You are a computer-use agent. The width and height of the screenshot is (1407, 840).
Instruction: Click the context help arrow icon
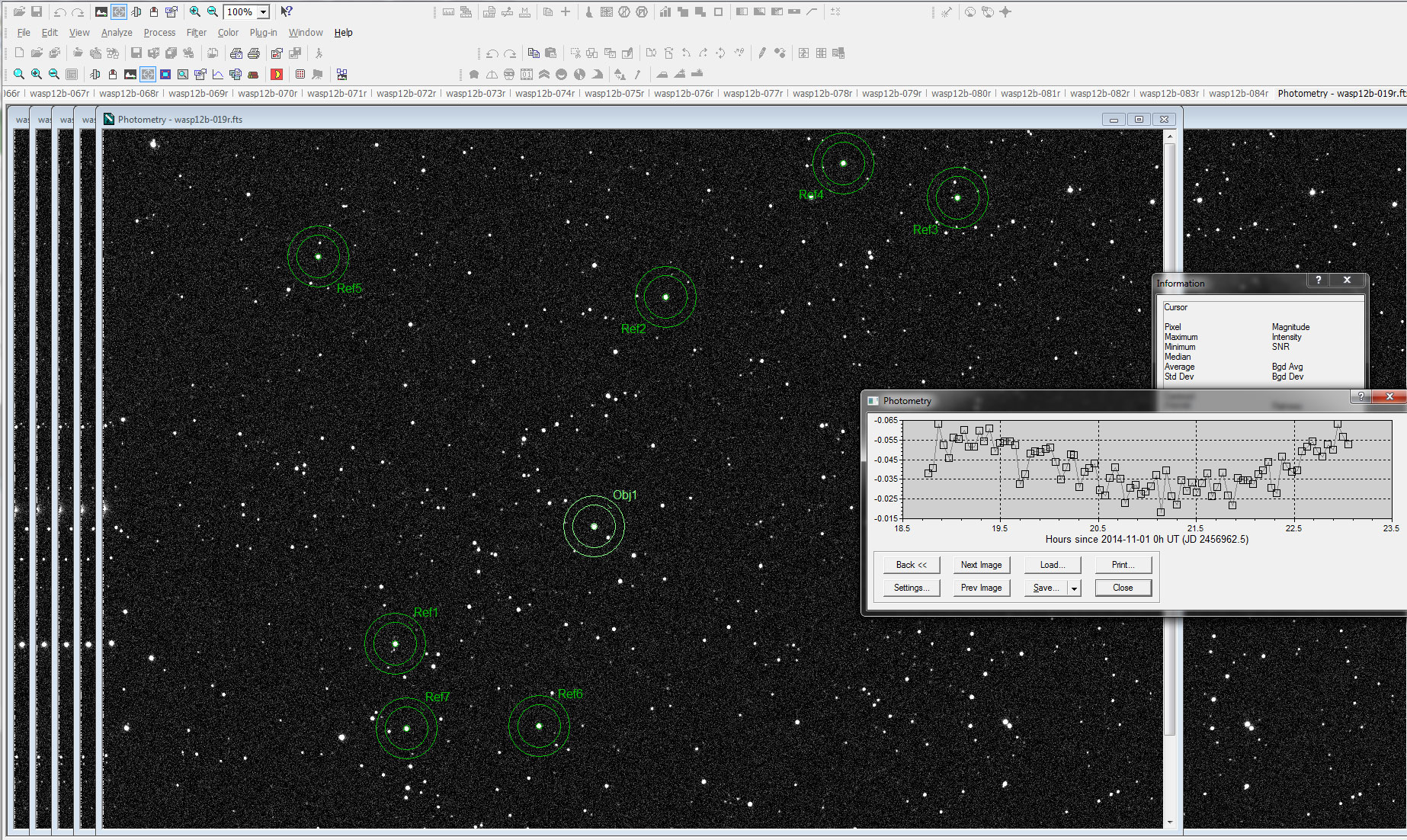coord(287,11)
